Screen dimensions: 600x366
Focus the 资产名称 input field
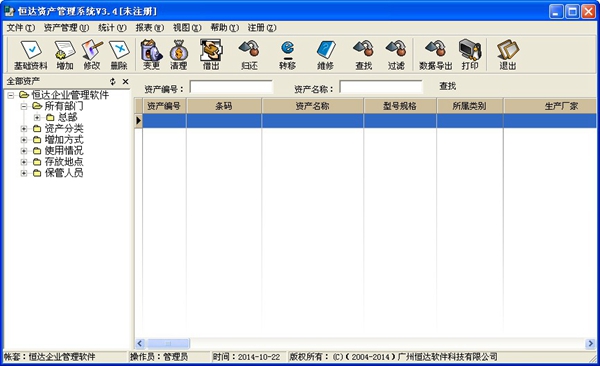381,87
